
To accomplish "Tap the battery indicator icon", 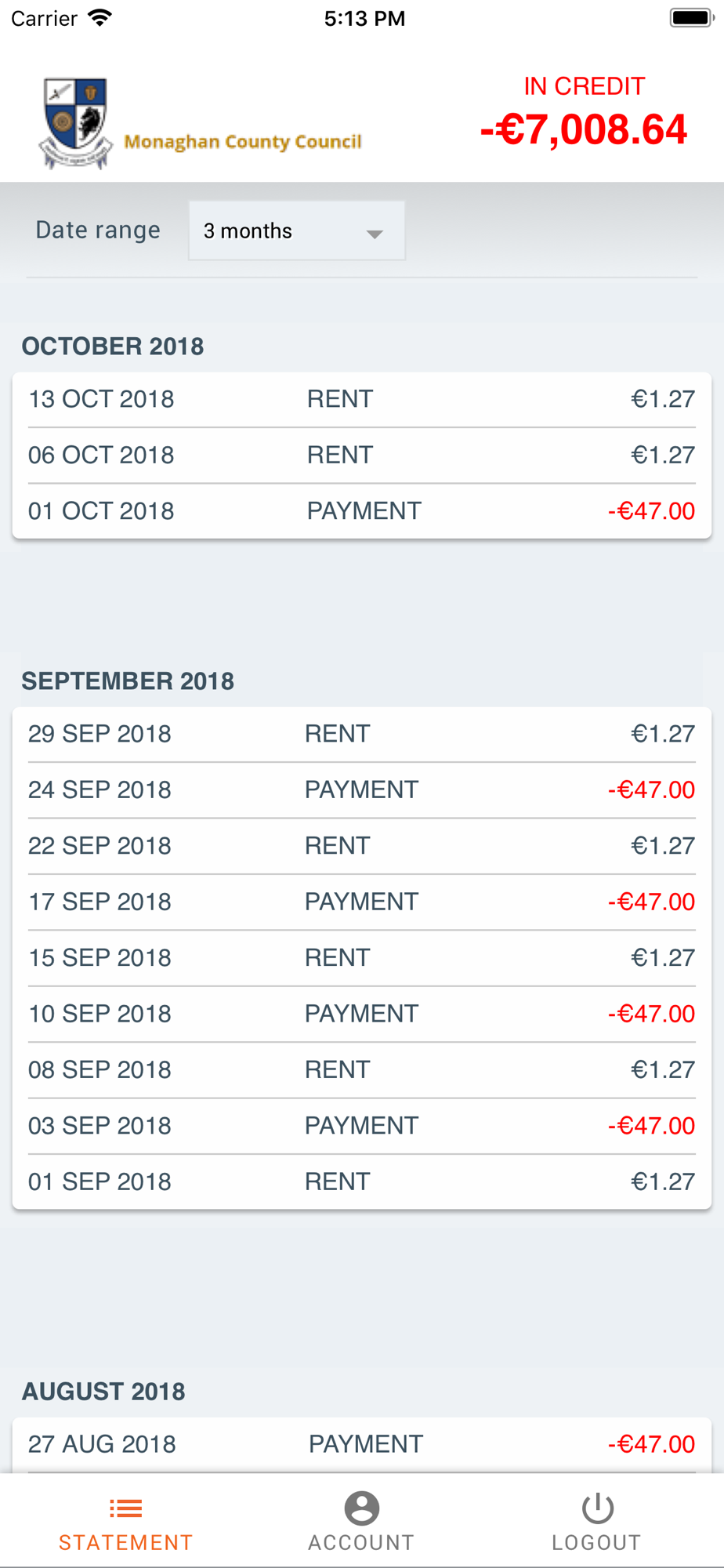I will (x=691, y=18).
